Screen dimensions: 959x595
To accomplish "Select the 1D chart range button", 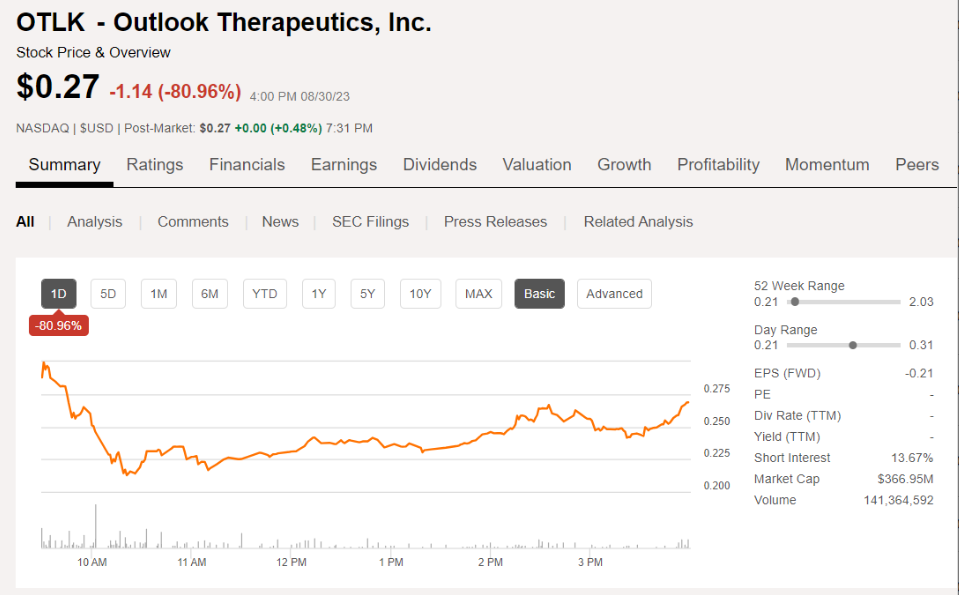I will (59, 293).
